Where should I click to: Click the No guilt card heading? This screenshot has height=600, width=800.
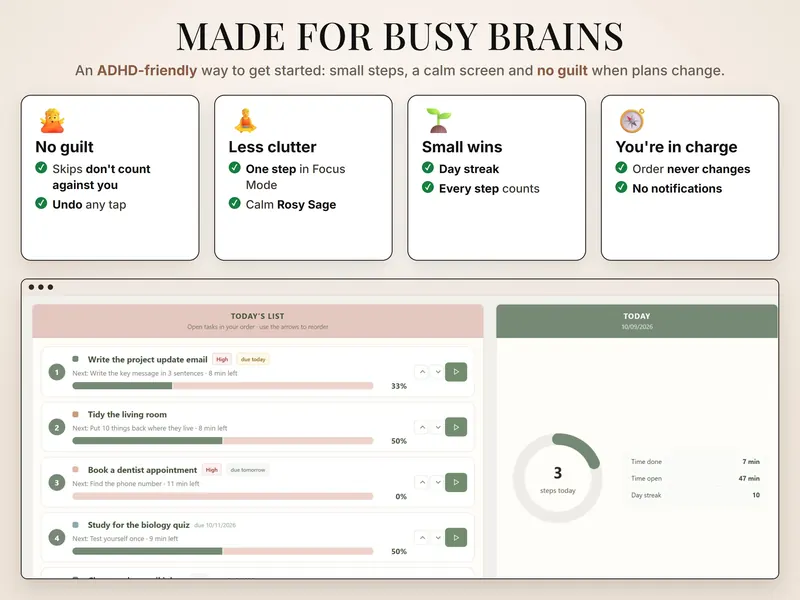pyautogui.click(x=64, y=147)
